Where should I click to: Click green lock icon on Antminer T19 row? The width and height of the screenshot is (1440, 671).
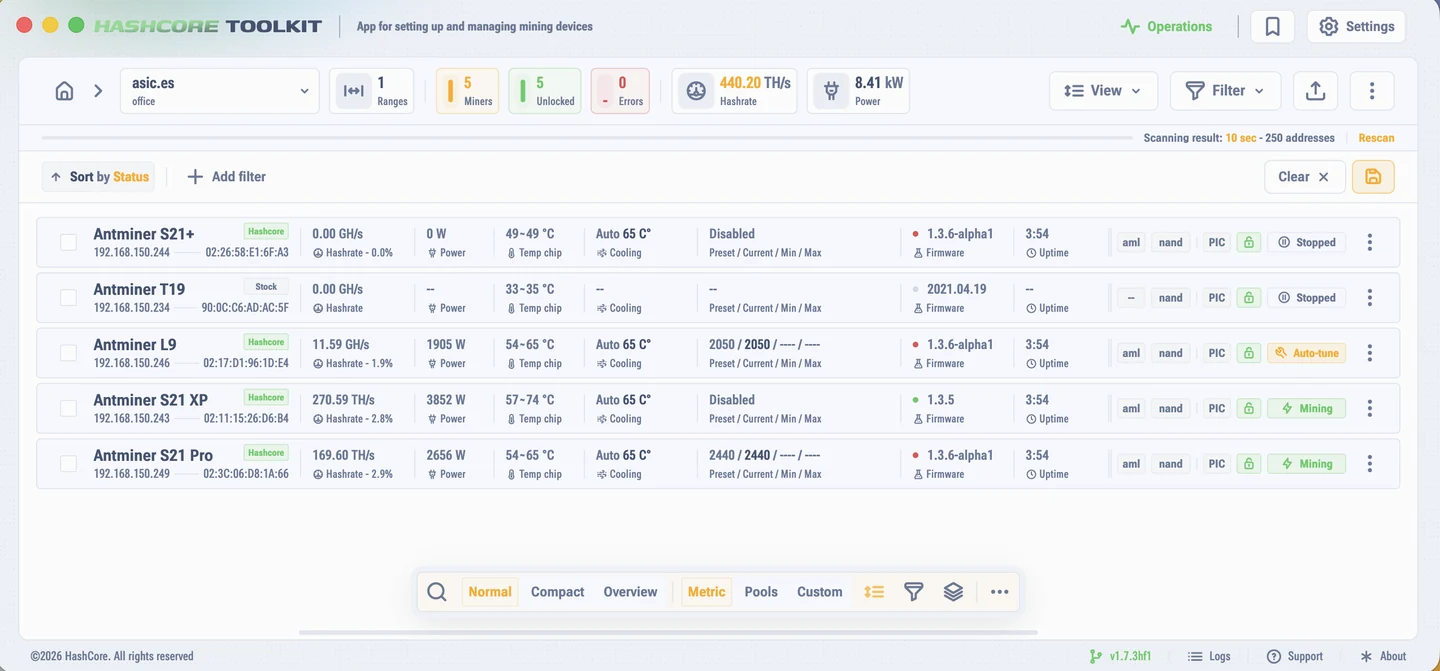[1248, 298]
